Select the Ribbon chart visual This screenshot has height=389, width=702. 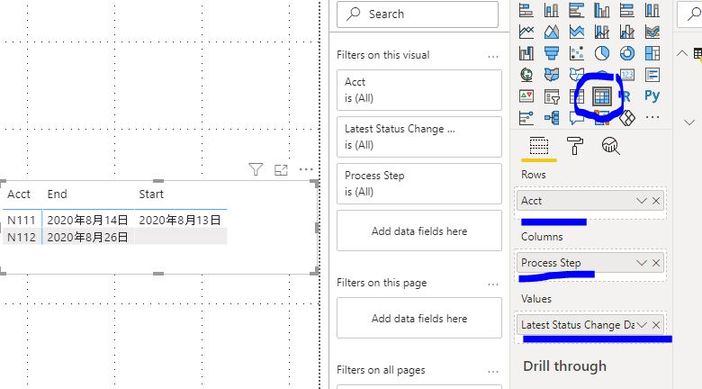coord(652,31)
